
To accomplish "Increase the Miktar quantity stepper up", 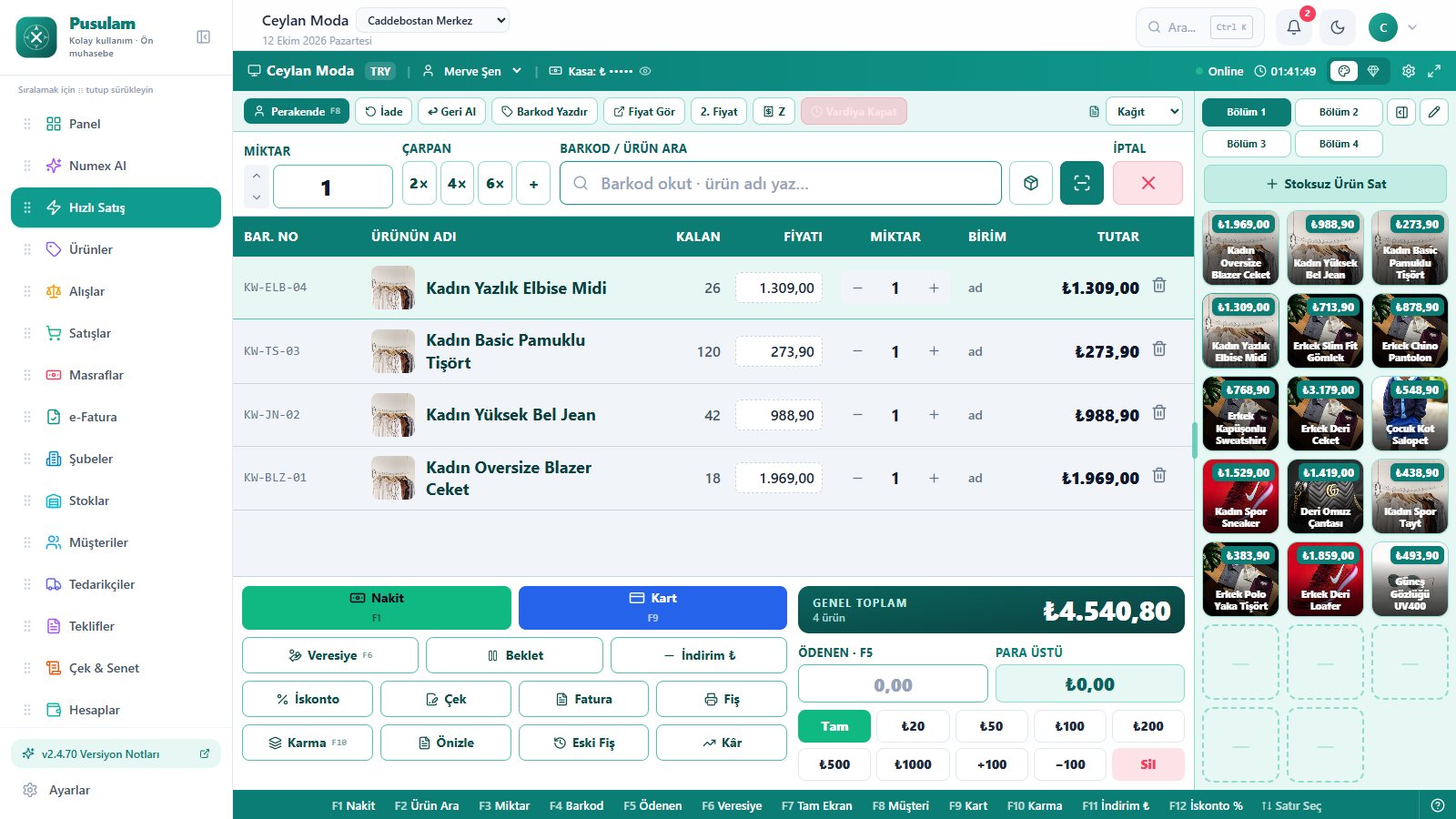I will coord(257,176).
